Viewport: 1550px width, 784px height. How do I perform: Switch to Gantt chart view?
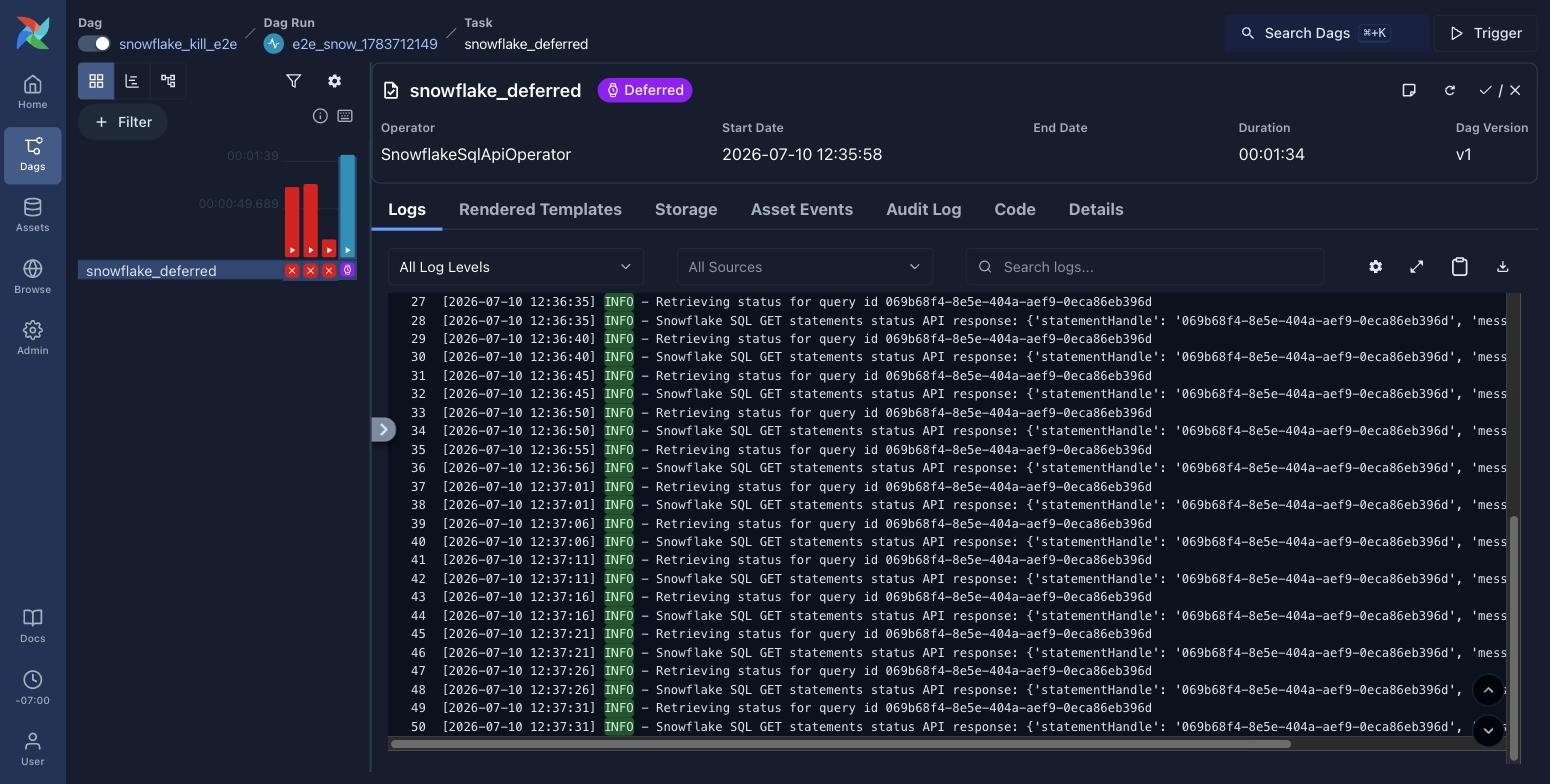(132, 81)
